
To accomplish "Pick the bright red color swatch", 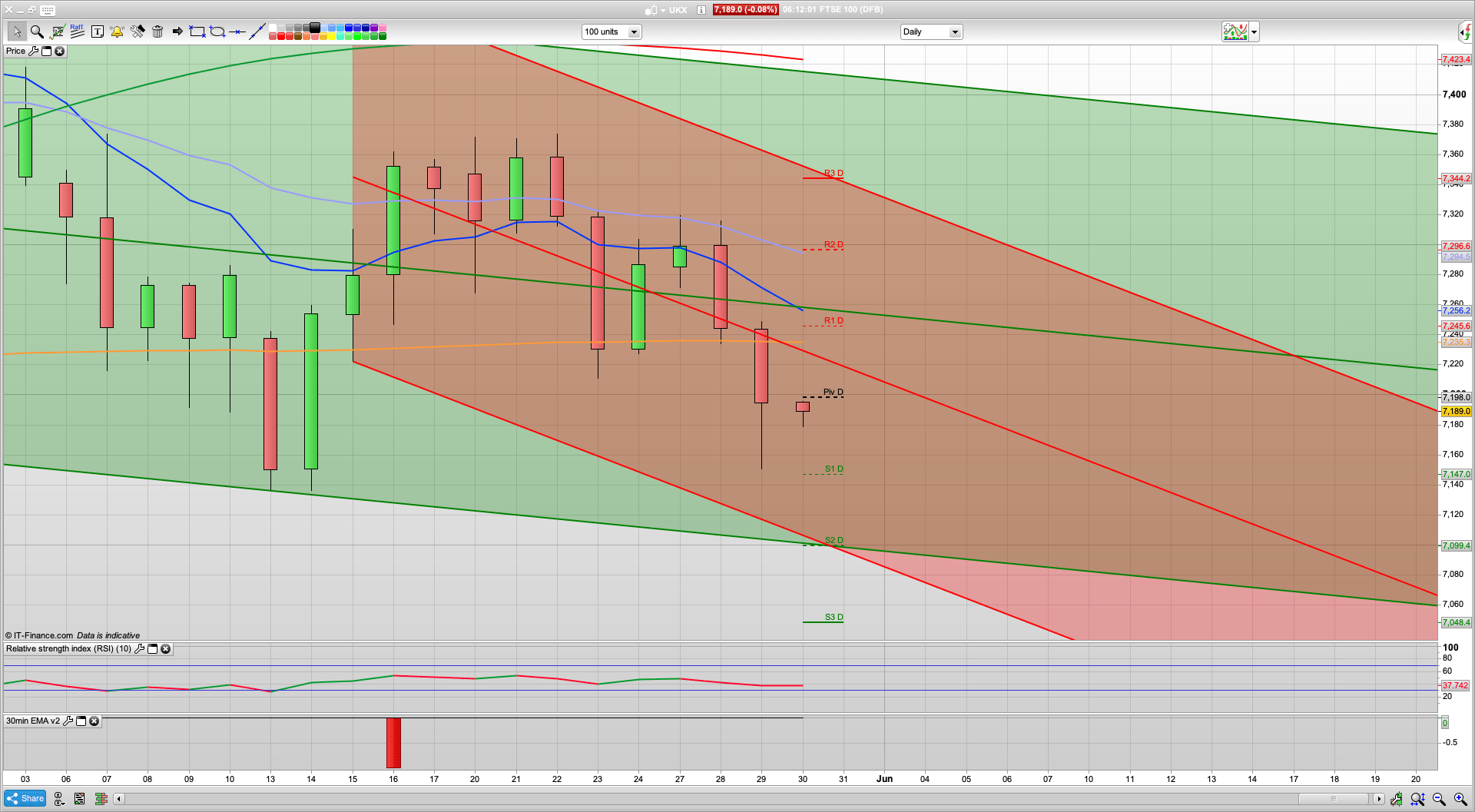I will tap(281, 36).
